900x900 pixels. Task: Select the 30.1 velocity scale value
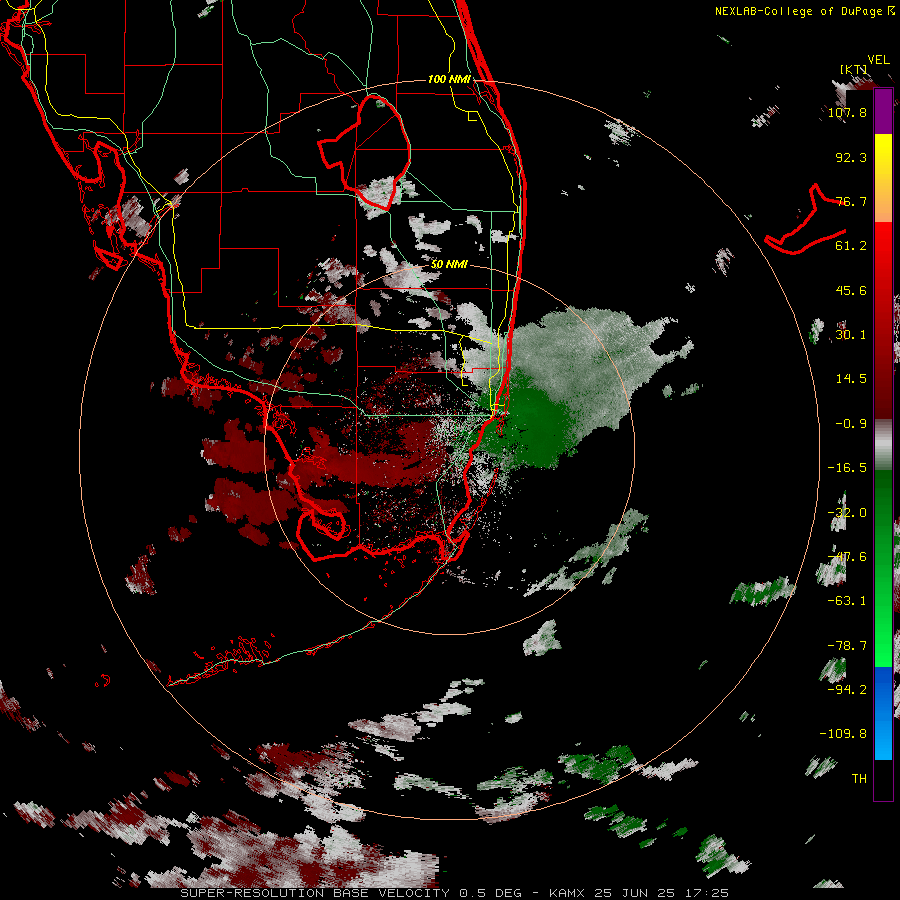[x=851, y=335]
